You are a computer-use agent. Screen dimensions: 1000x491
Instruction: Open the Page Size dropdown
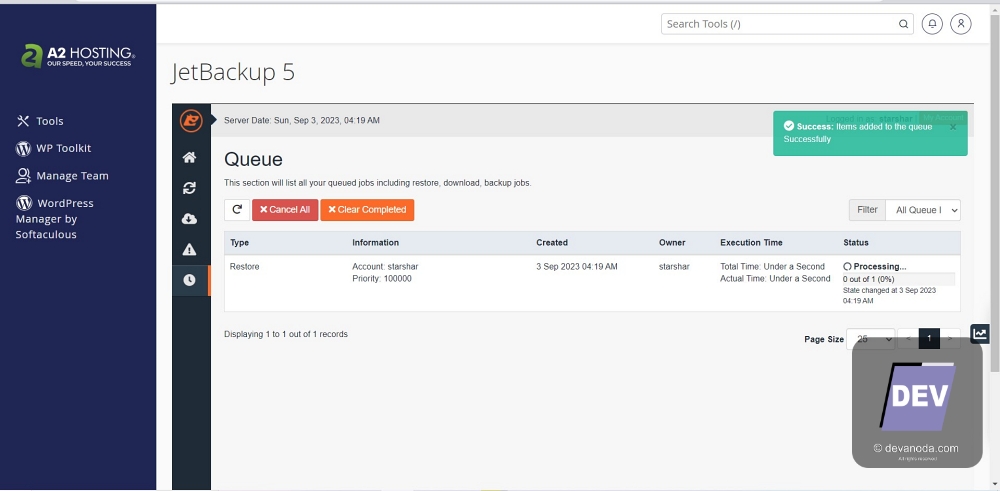[x=870, y=339]
